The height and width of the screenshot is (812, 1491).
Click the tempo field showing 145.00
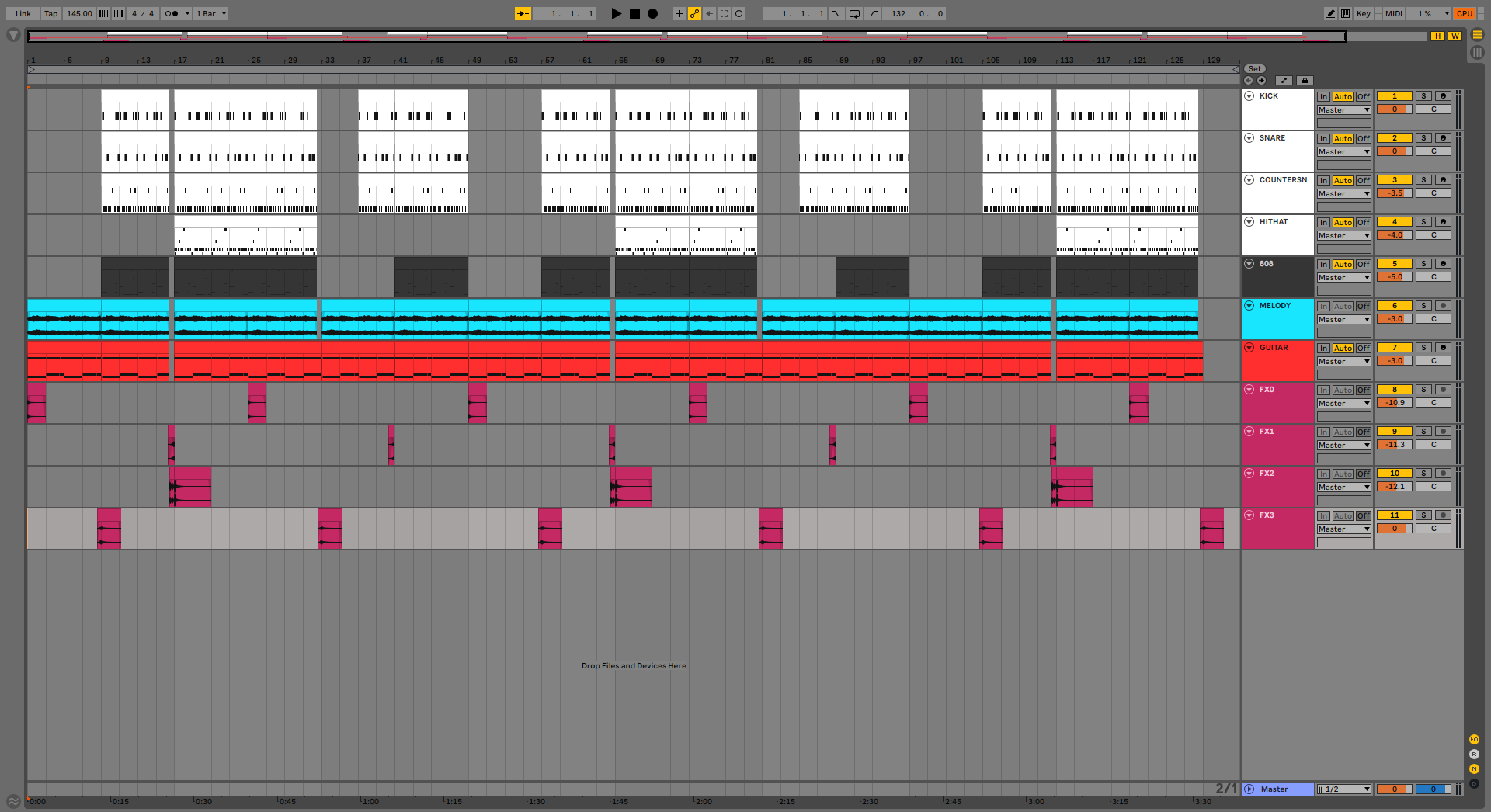79,13
